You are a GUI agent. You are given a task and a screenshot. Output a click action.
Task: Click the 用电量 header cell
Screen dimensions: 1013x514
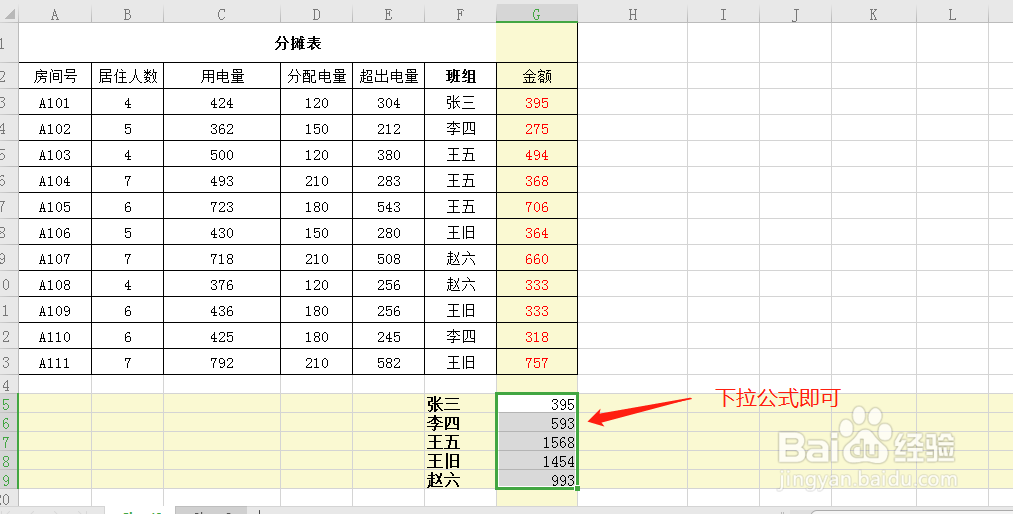[222, 76]
